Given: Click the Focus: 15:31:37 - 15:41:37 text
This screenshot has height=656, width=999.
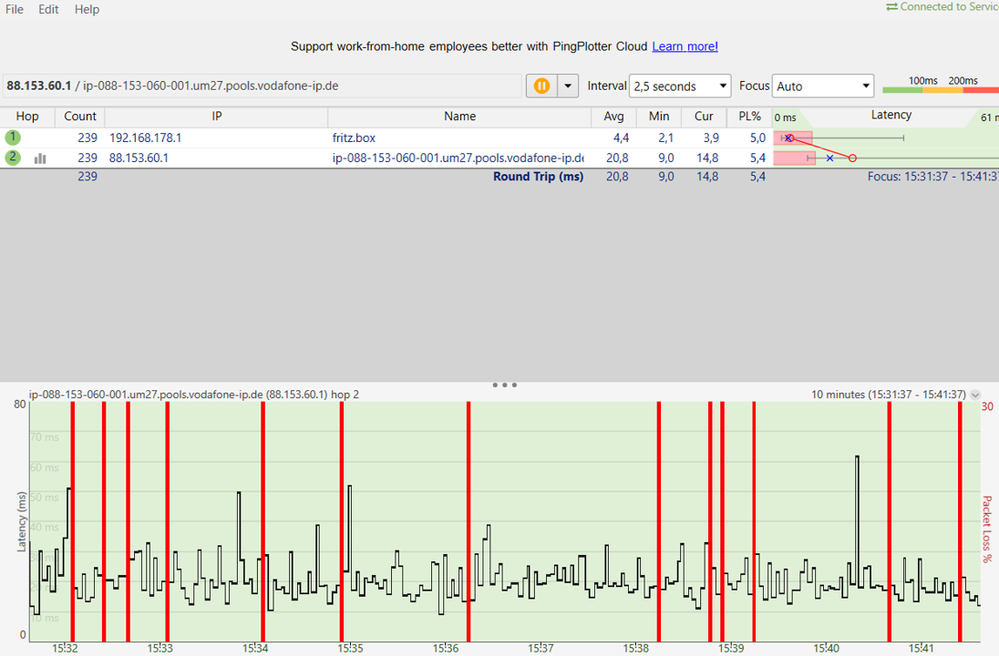Looking at the screenshot, I should point(933,176).
